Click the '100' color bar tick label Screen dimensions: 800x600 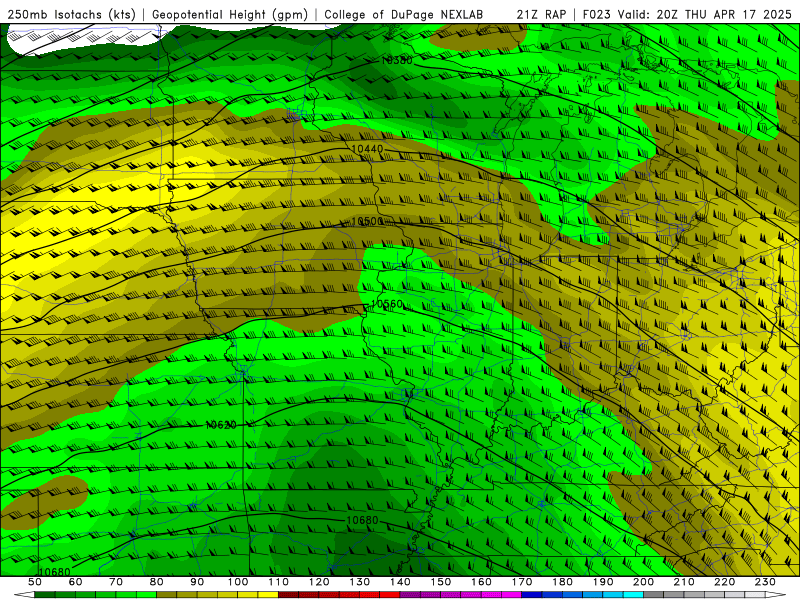coord(238,582)
